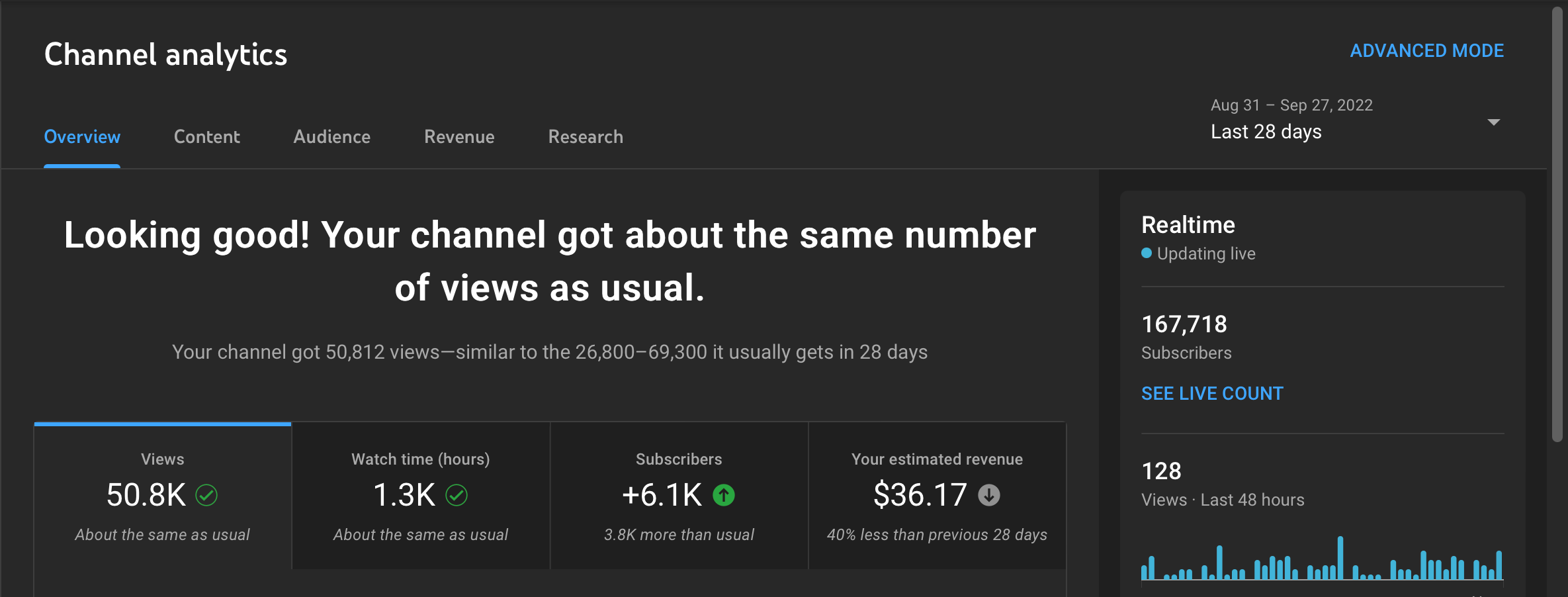Open the date range chevron arrow
The image size is (1568, 597).
1494,122
